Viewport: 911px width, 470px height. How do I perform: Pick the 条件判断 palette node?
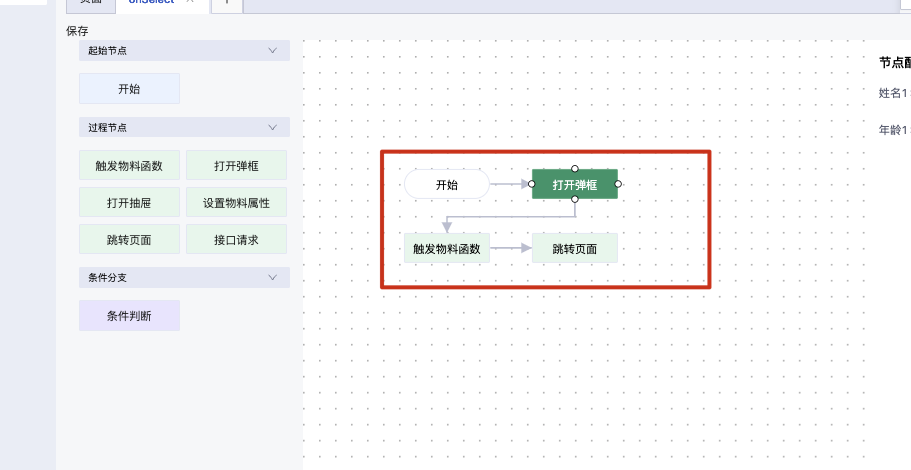click(129, 315)
